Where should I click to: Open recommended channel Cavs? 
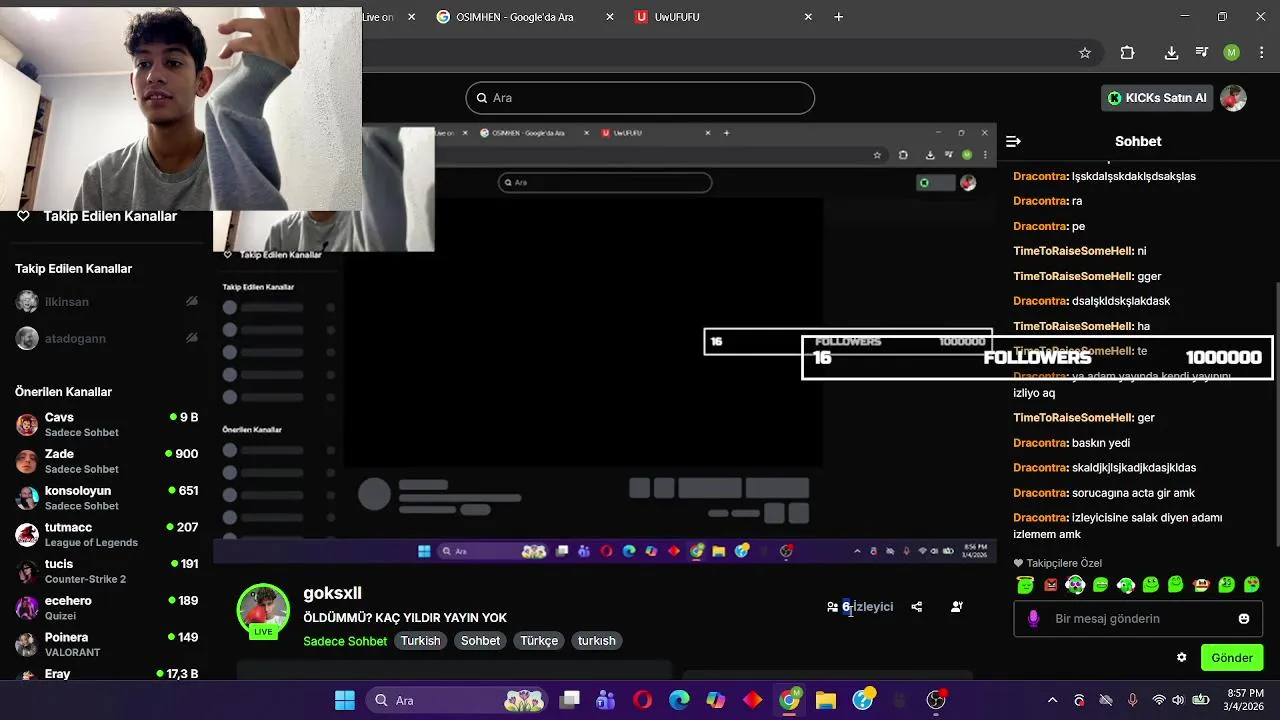106,424
